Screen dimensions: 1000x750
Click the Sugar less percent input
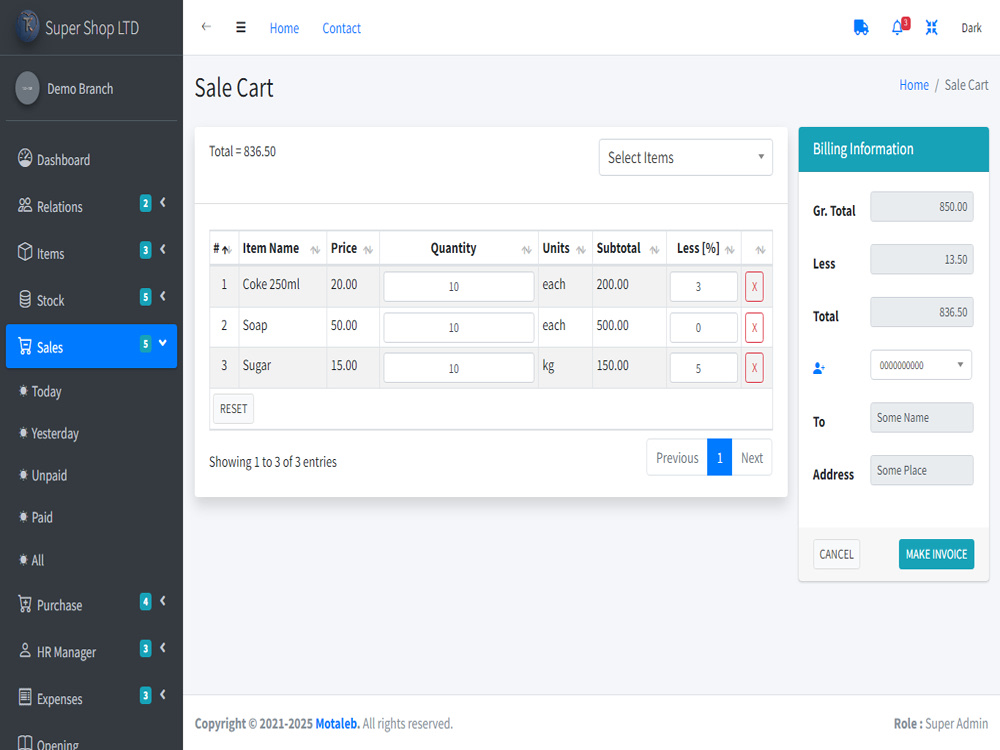point(703,368)
